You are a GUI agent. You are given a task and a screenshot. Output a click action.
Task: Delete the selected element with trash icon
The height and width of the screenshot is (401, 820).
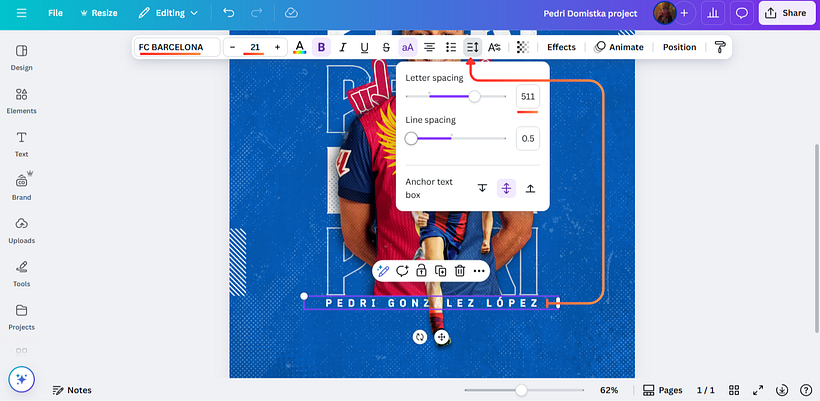point(460,271)
